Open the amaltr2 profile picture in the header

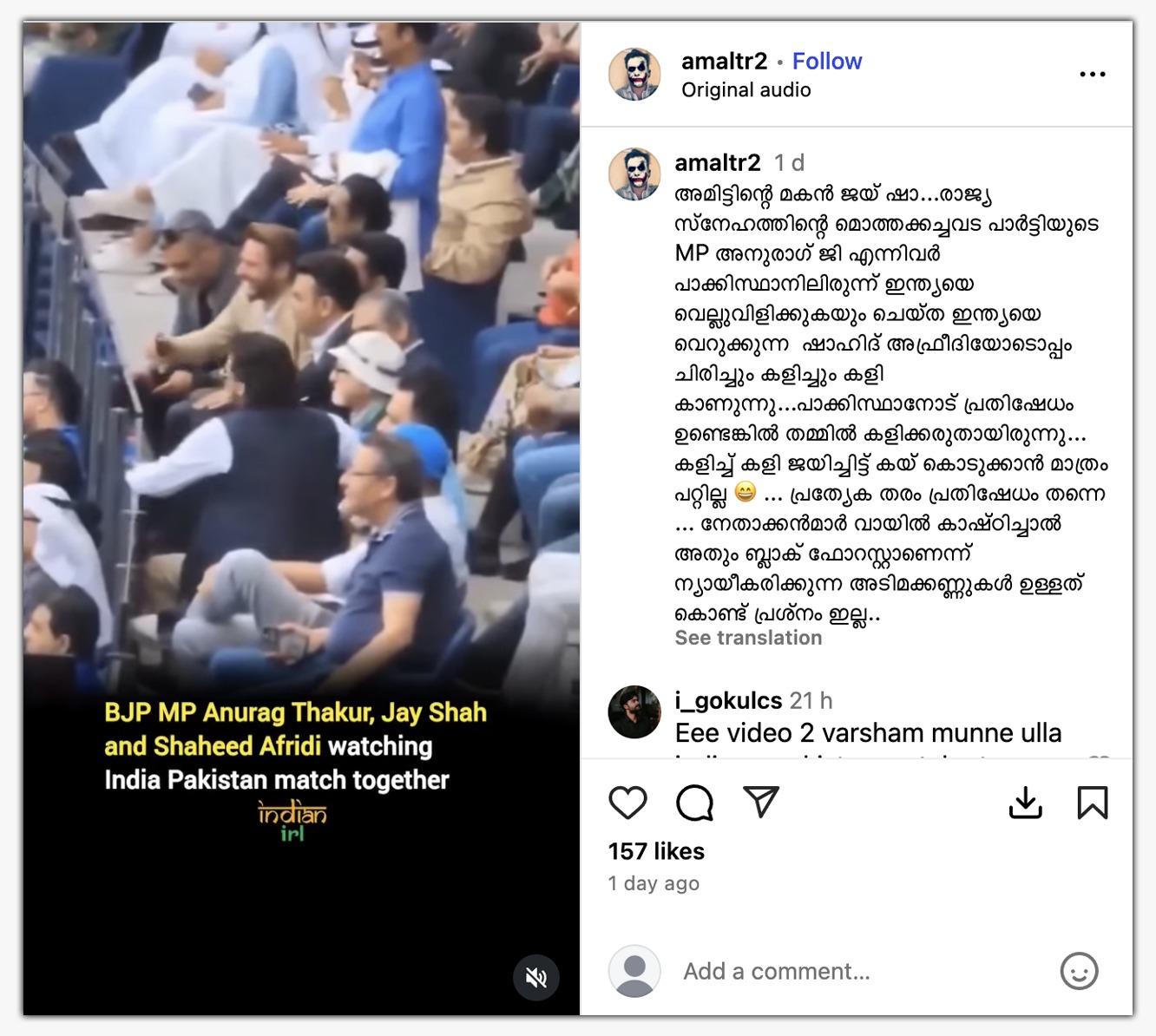[x=635, y=75]
